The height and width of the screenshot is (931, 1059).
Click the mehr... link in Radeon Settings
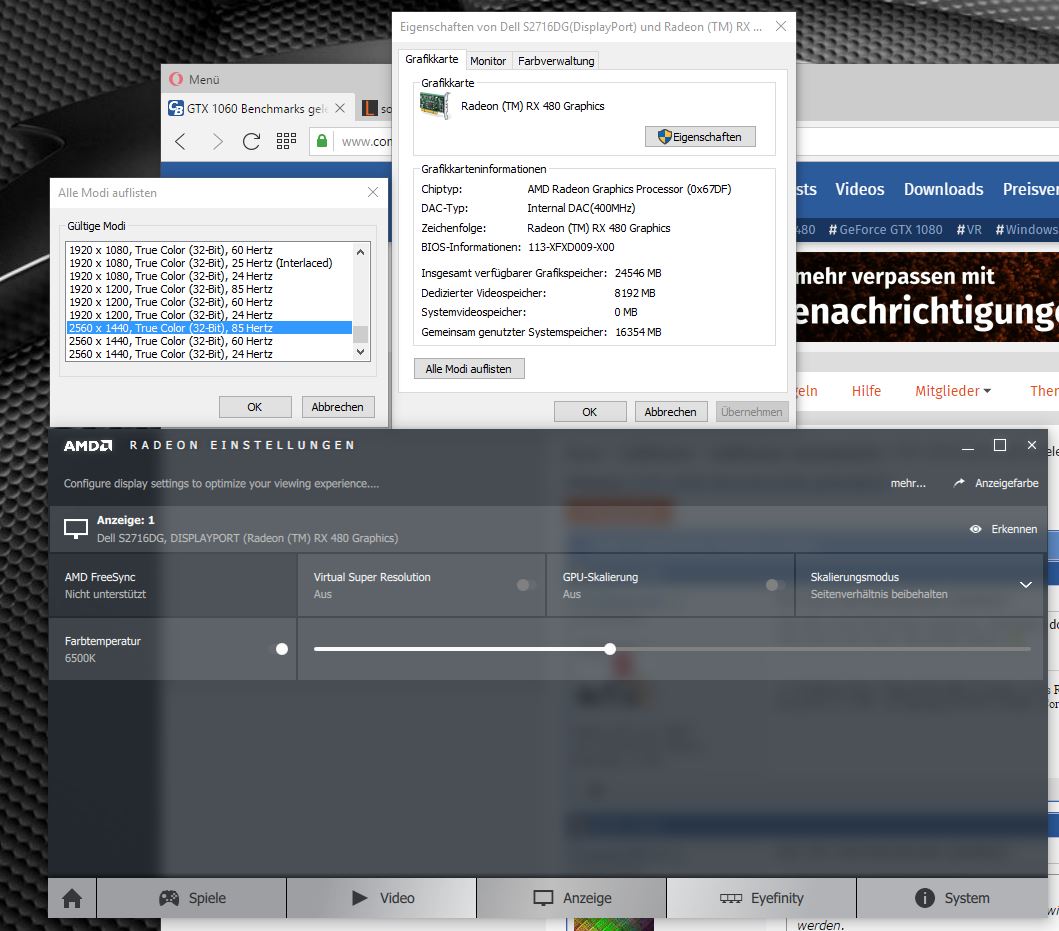[908, 483]
